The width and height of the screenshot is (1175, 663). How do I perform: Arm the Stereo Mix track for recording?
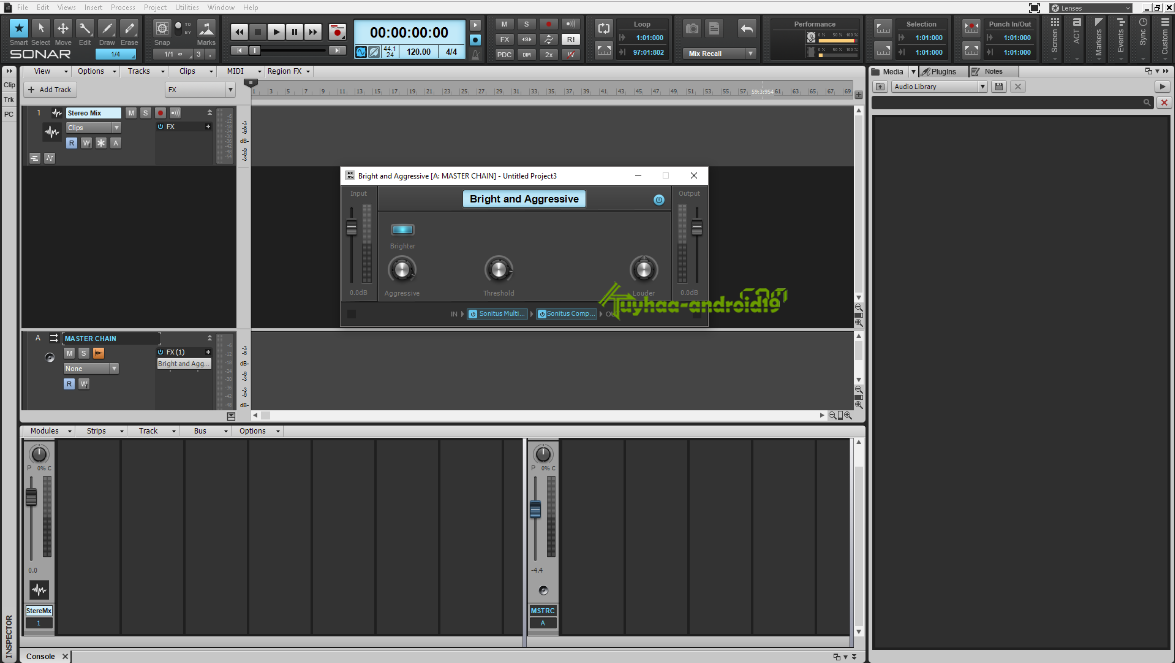[160, 113]
